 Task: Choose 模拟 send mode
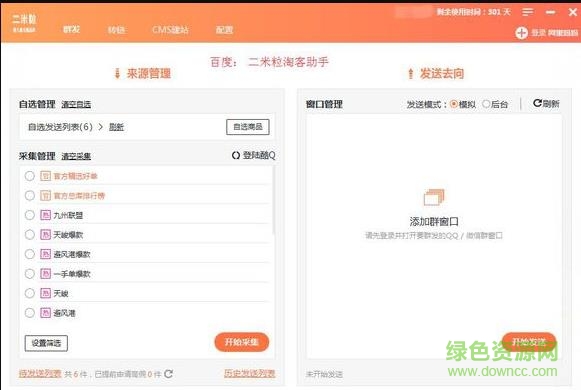[x=454, y=104]
